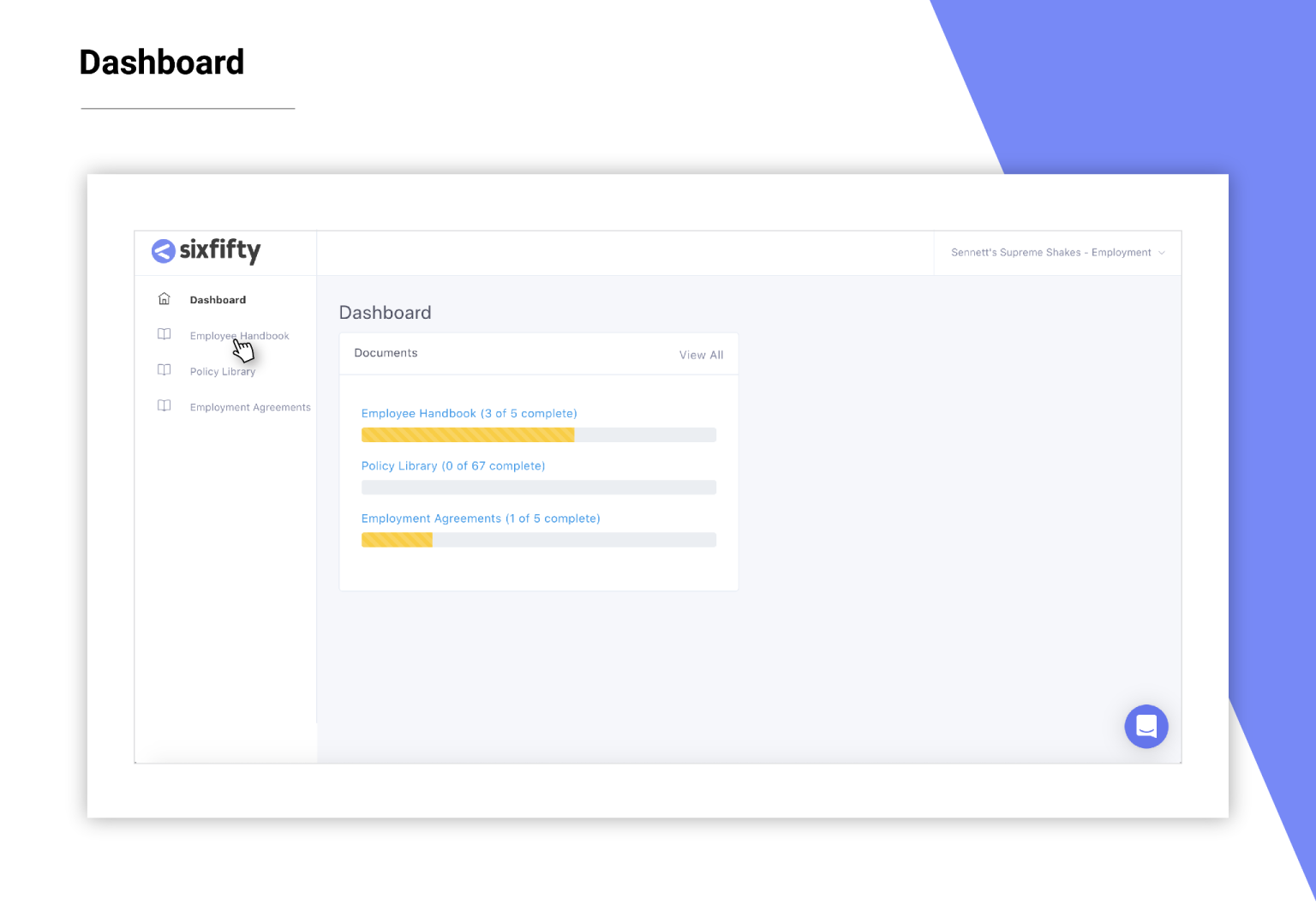Click the Documents card header title
This screenshot has height=905, width=1316.
(x=386, y=353)
